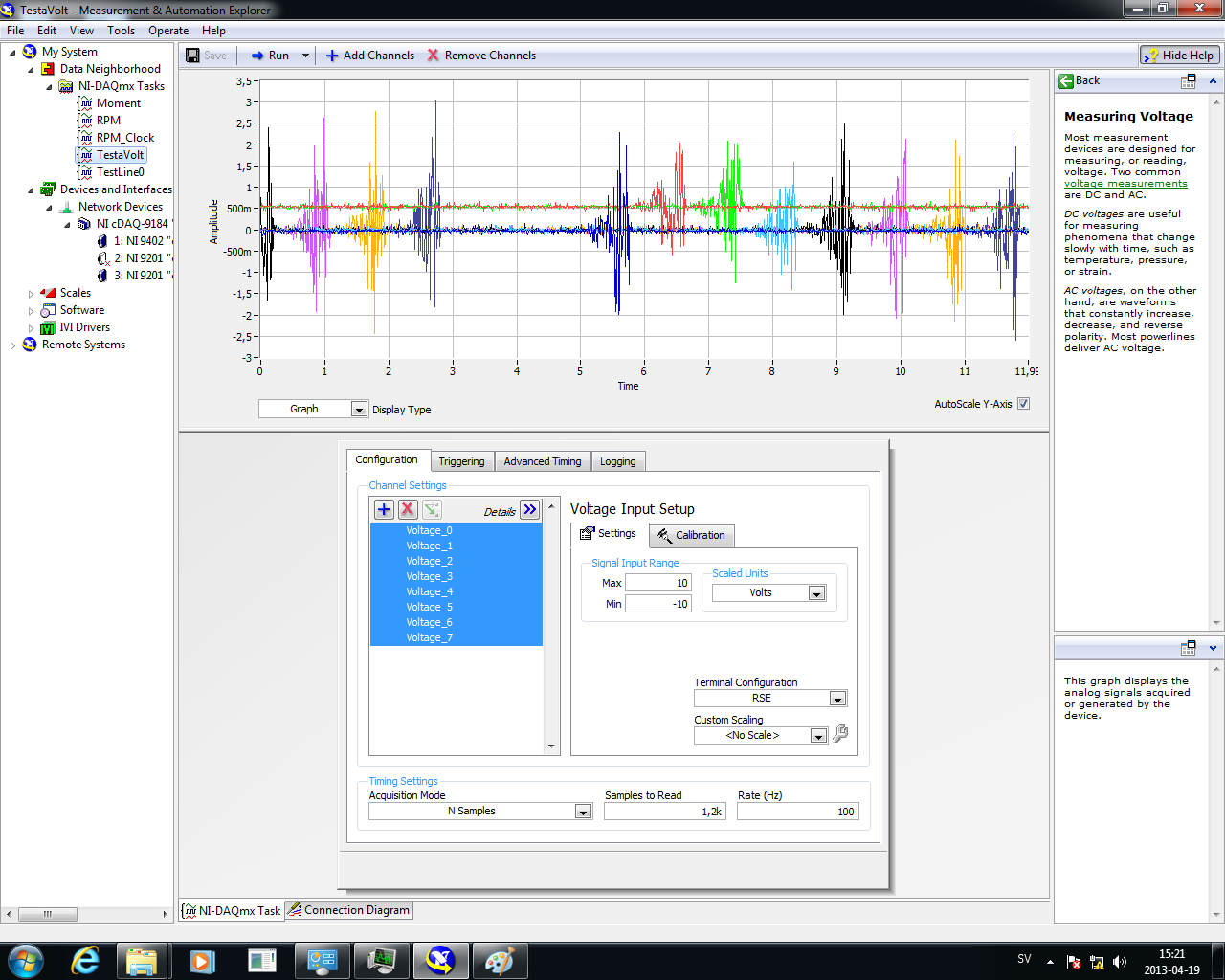Select the TestaVolt task in tree
Image resolution: width=1225 pixels, height=980 pixels.
pyautogui.click(x=120, y=155)
